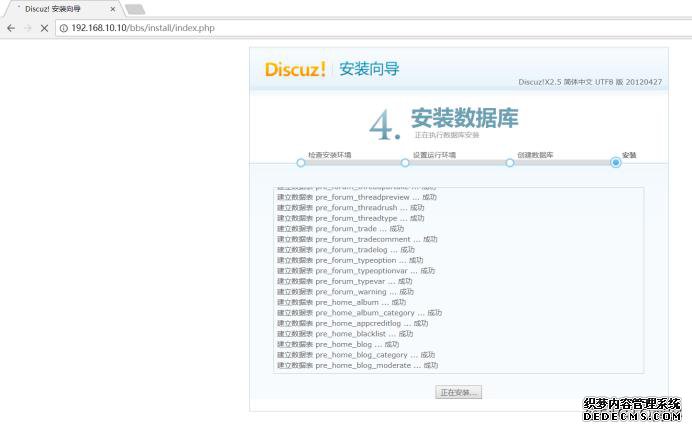Close the Discuz! browser tab
This screenshot has height=431, width=692.
(x=113, y=9)
